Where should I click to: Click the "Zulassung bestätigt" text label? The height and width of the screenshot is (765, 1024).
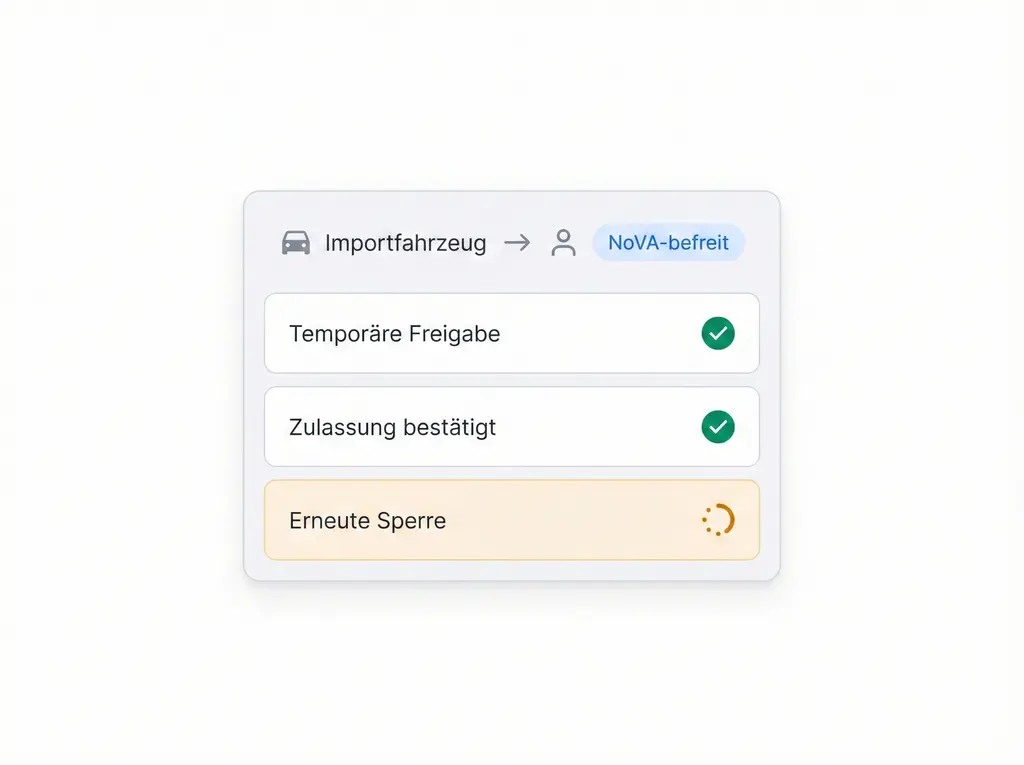[392, 428]
